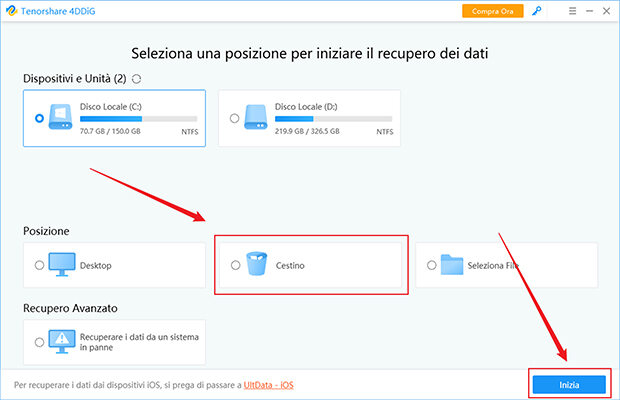Select the Disco Locale (C:) radio button
The image size is (620, 400).
[39, 118]
